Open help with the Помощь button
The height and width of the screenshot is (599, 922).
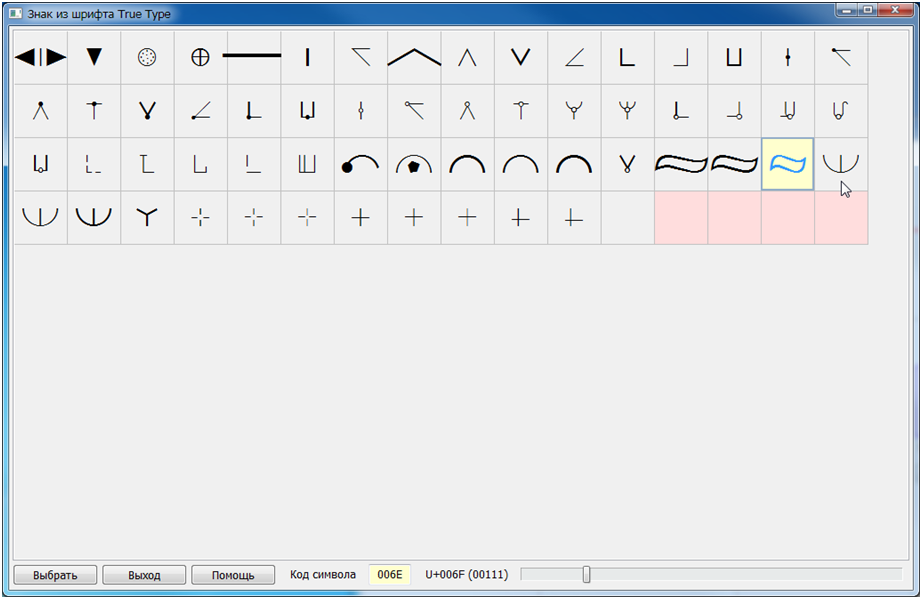pyautogui.click(x=233, y=575)
